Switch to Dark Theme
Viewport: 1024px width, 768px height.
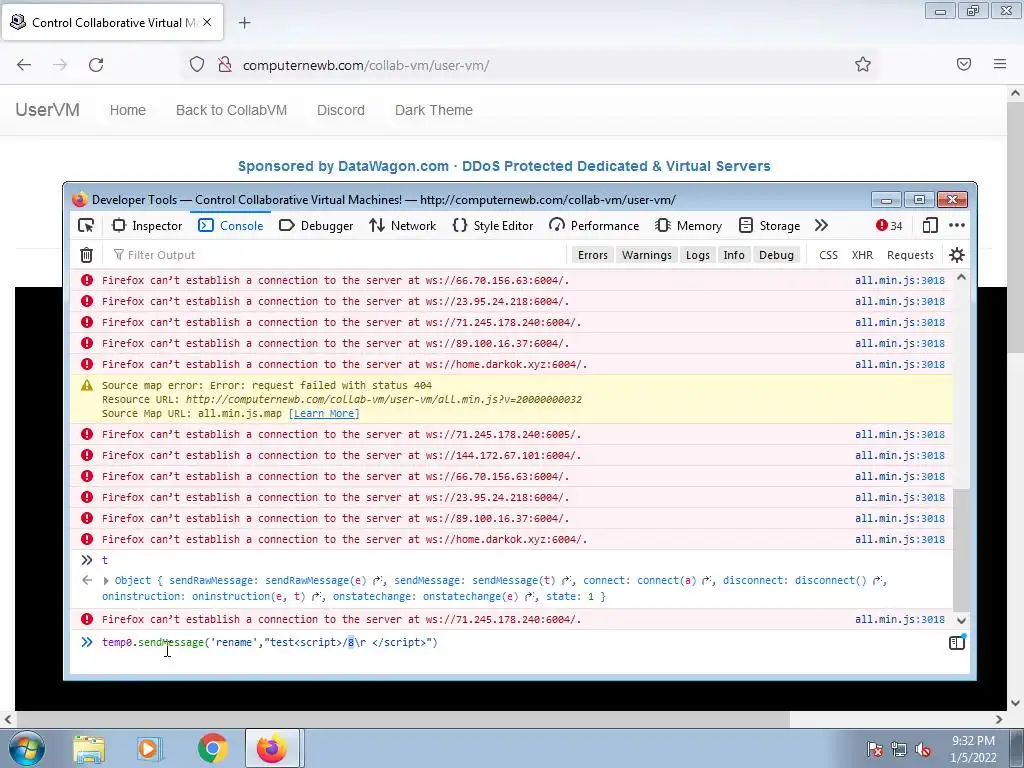click(x=434, y=110)
